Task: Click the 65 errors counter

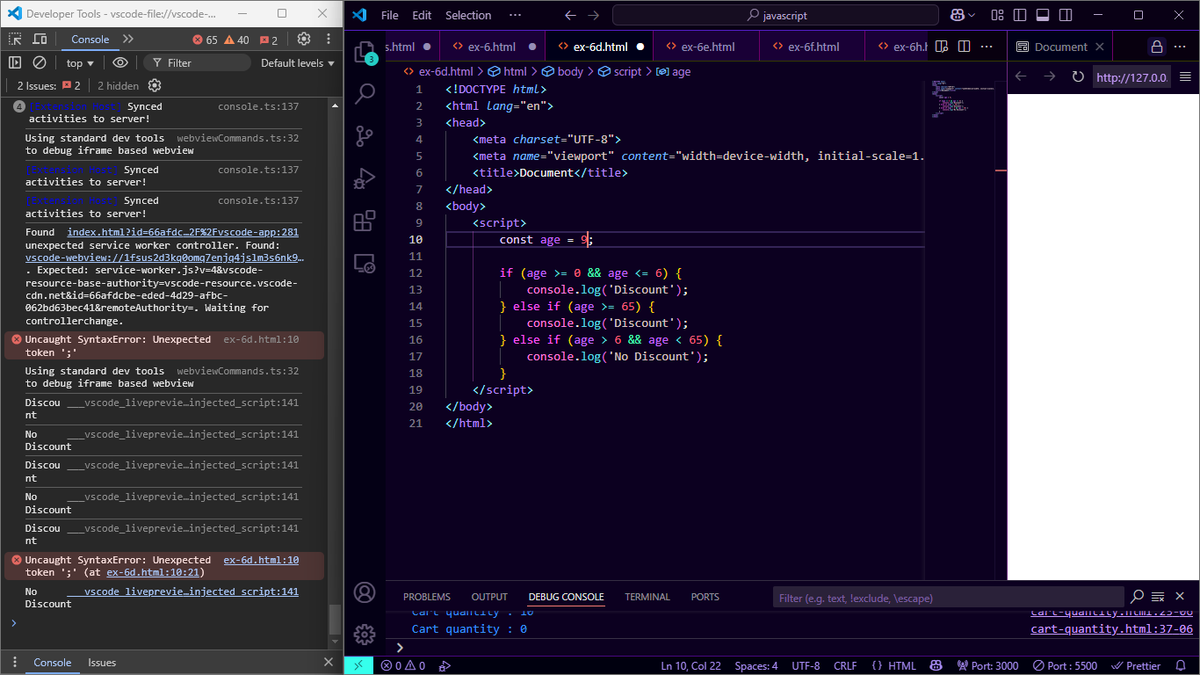Action: pos(205,40)
